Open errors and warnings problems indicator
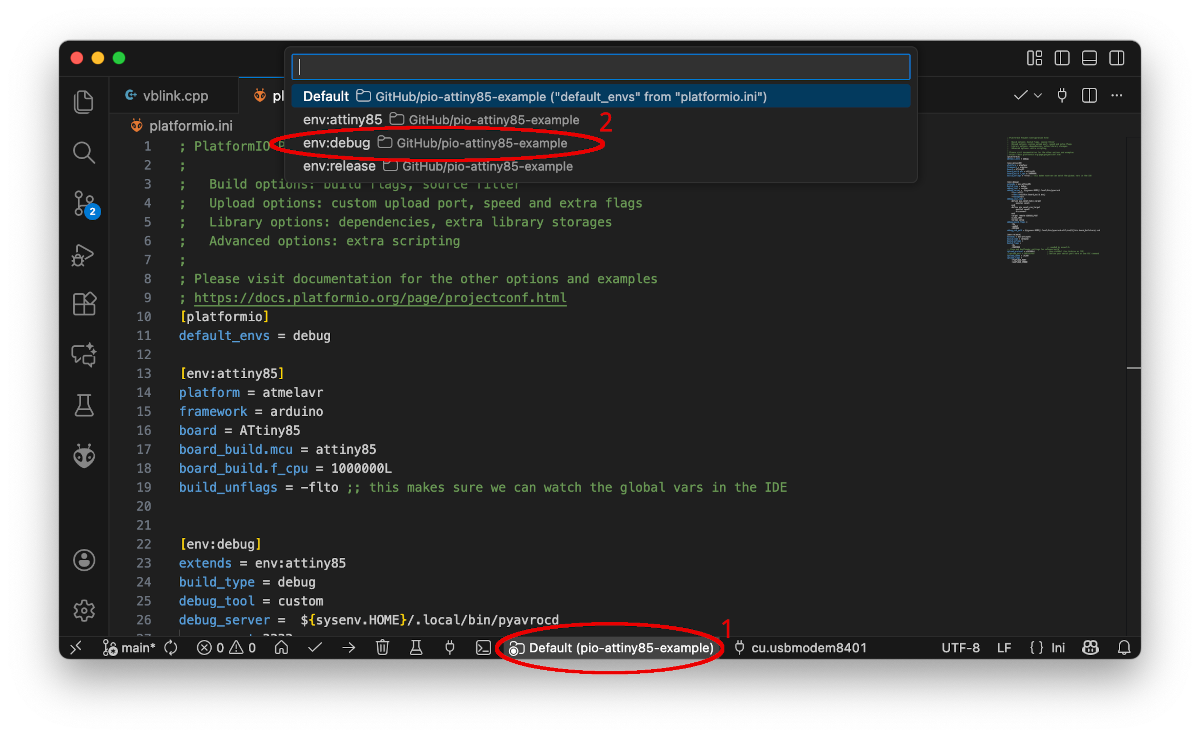Viewport: 1200px width, 737px height. coord(225,648)
